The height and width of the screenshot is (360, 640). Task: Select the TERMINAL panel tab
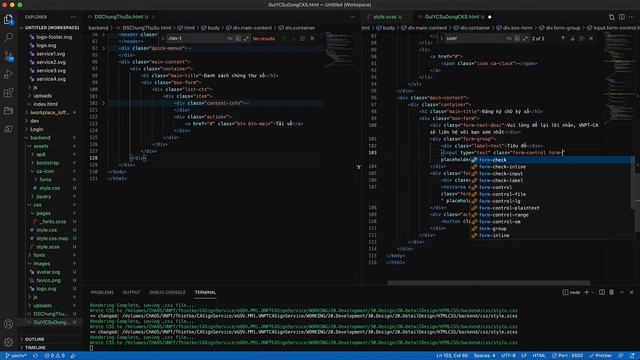[205, 292]
